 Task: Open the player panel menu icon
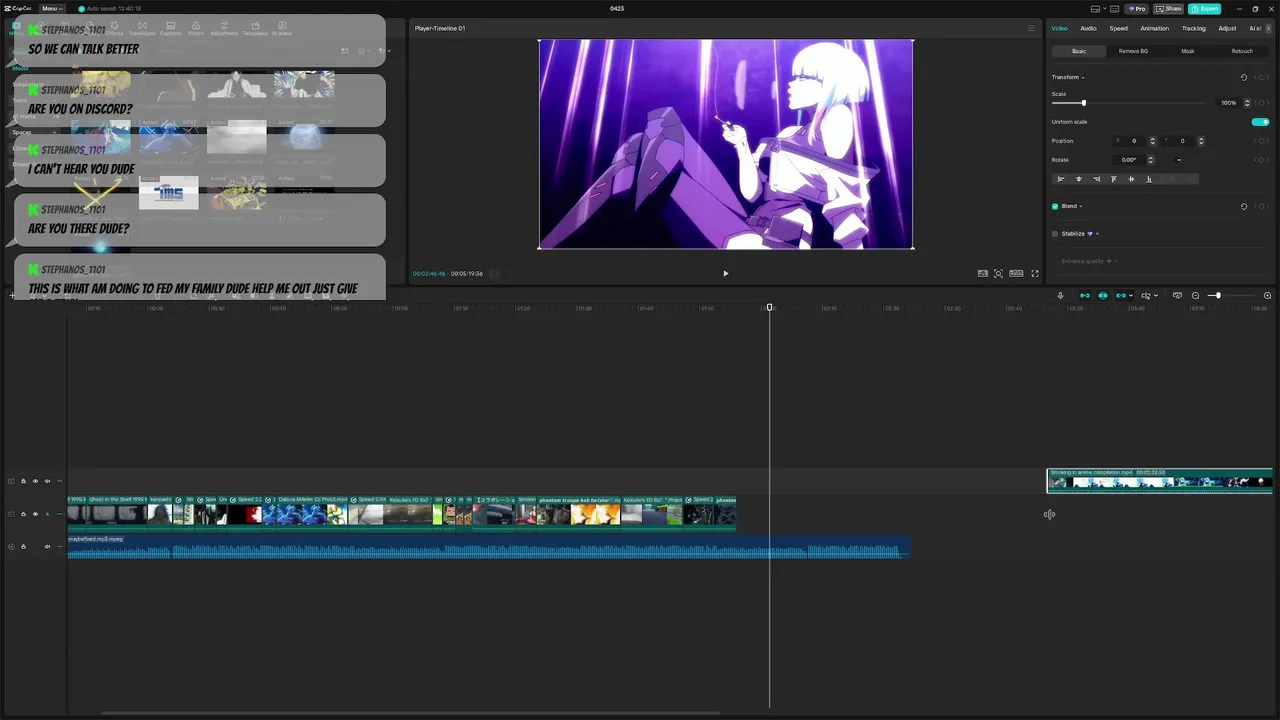[1031, 28]
